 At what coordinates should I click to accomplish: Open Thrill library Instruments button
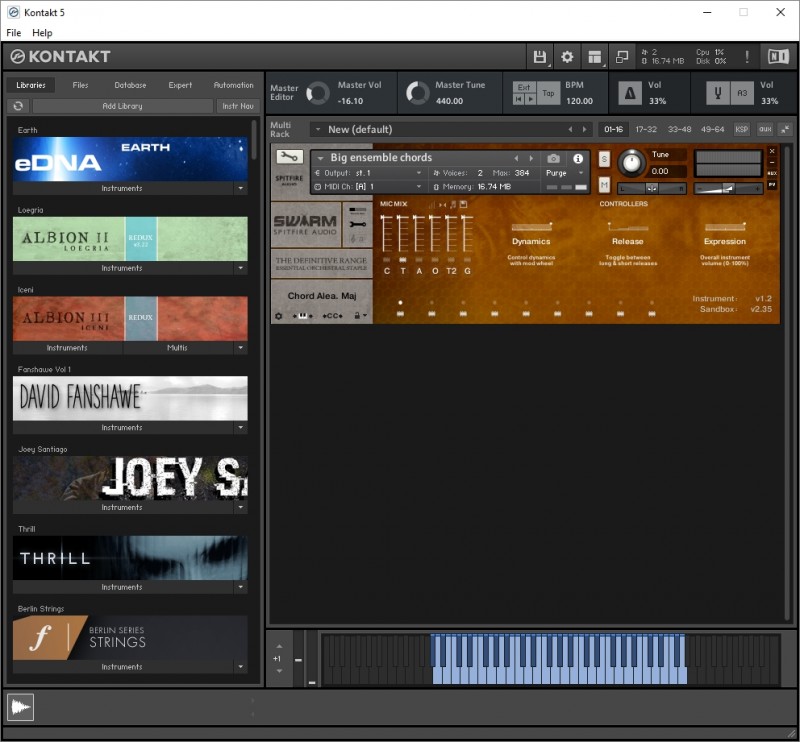pos(122,587)
